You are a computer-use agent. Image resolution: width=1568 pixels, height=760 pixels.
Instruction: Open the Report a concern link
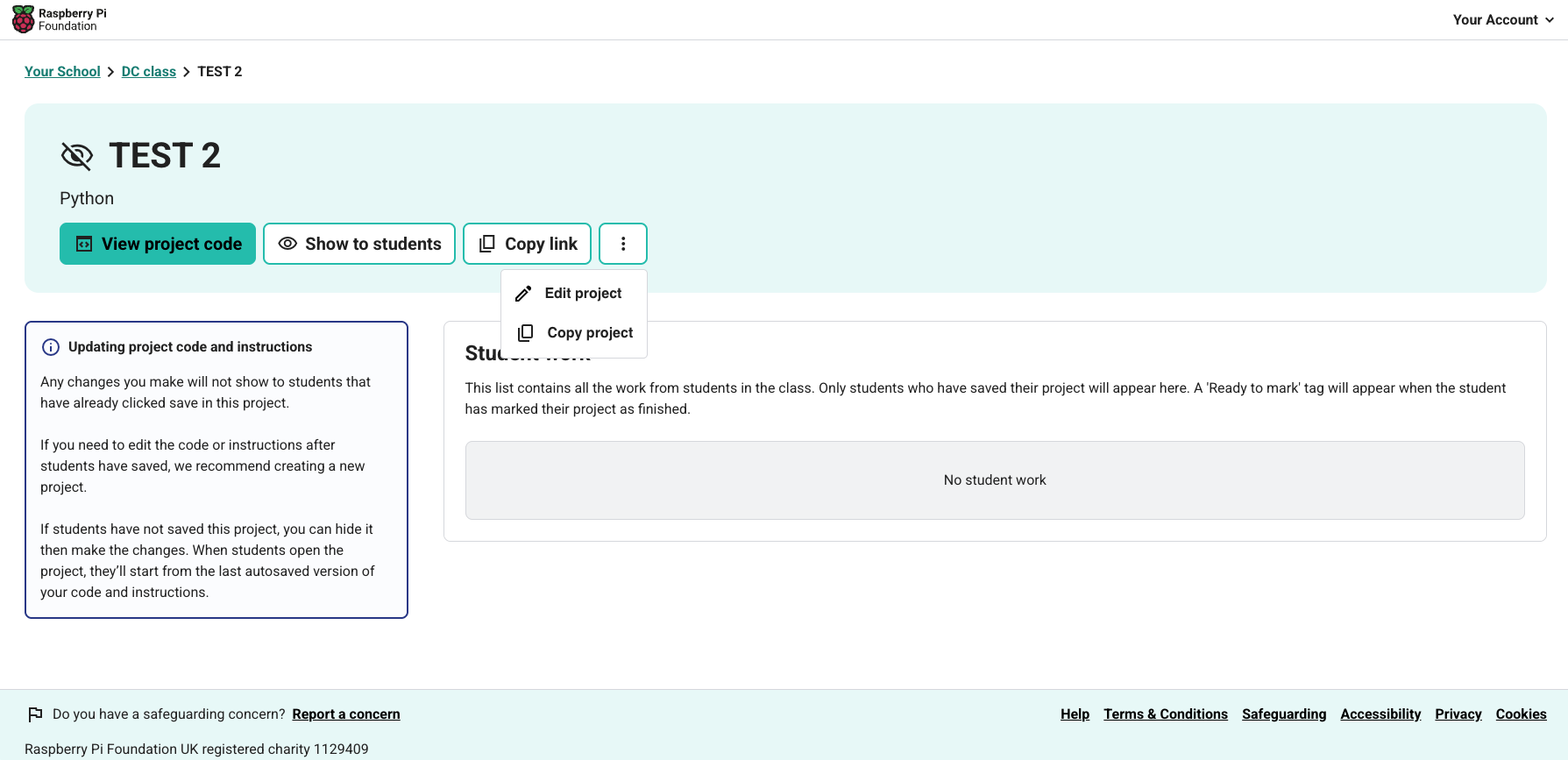point(346,714)
